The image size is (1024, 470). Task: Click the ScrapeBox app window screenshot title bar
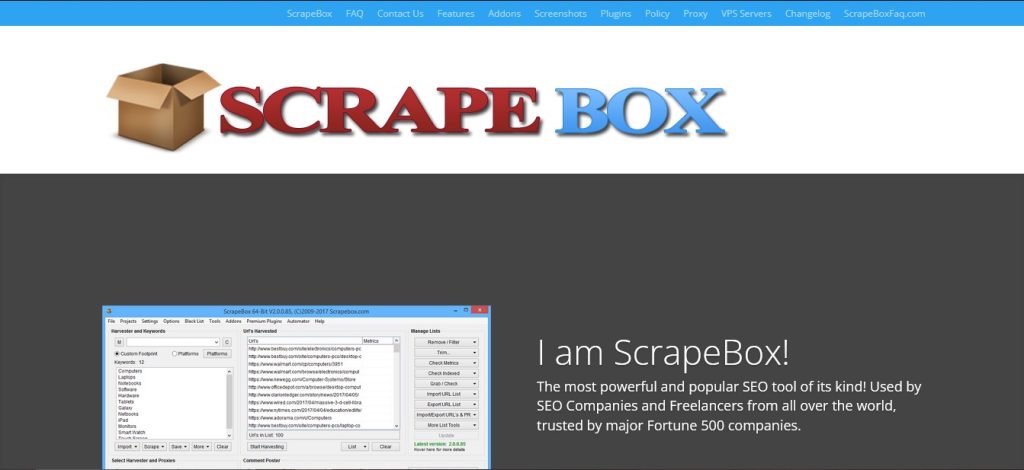(296, 311)
